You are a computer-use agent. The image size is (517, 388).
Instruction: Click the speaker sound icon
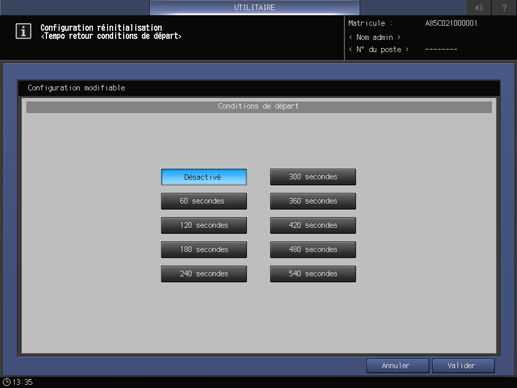point(479,7)
